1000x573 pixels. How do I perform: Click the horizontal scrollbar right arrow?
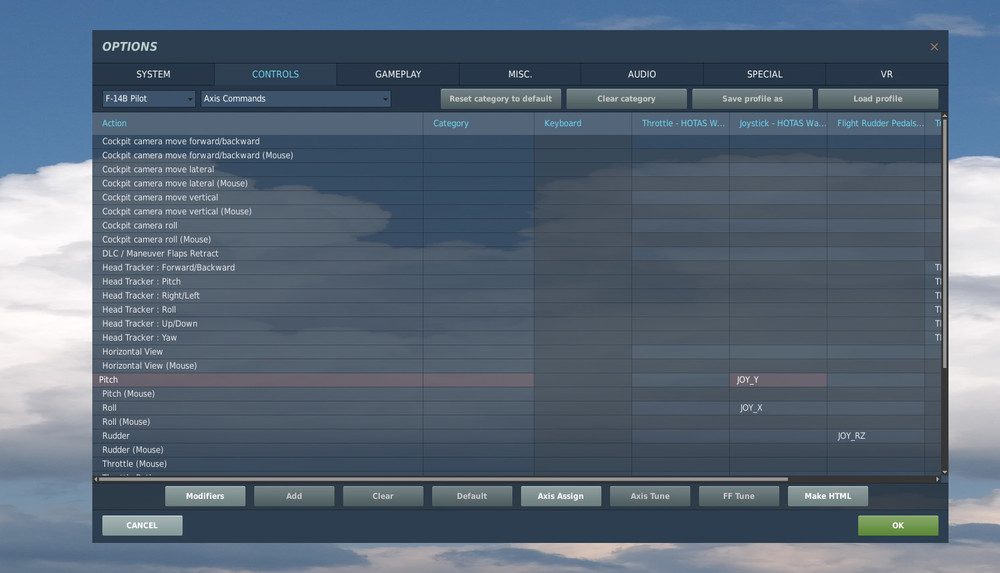click(x=938, y=479)
